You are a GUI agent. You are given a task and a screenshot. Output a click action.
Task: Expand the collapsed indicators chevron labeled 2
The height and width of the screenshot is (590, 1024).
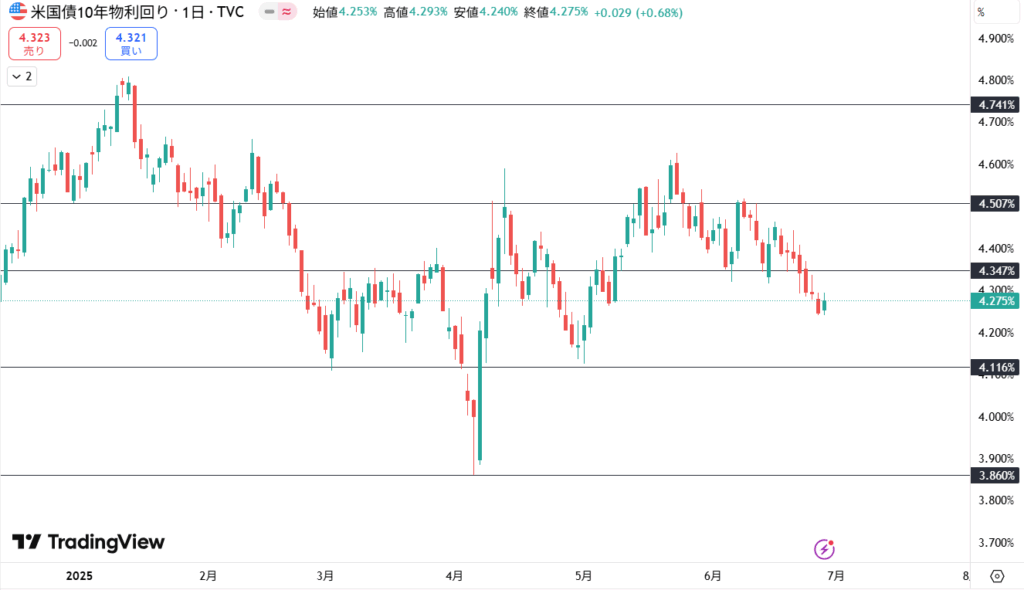pos(22,76)
